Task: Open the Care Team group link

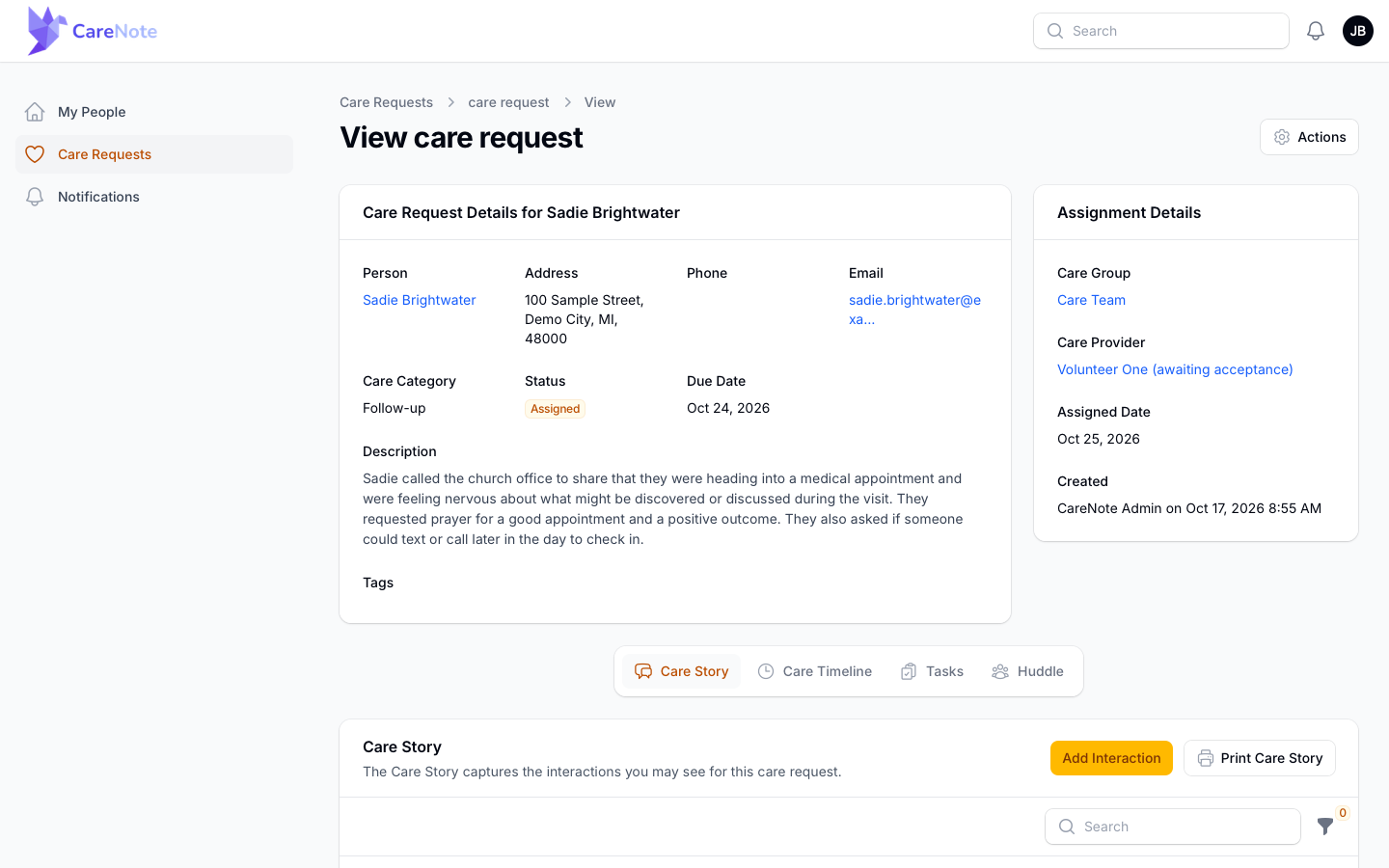Action: click(x=1091, y=300)
